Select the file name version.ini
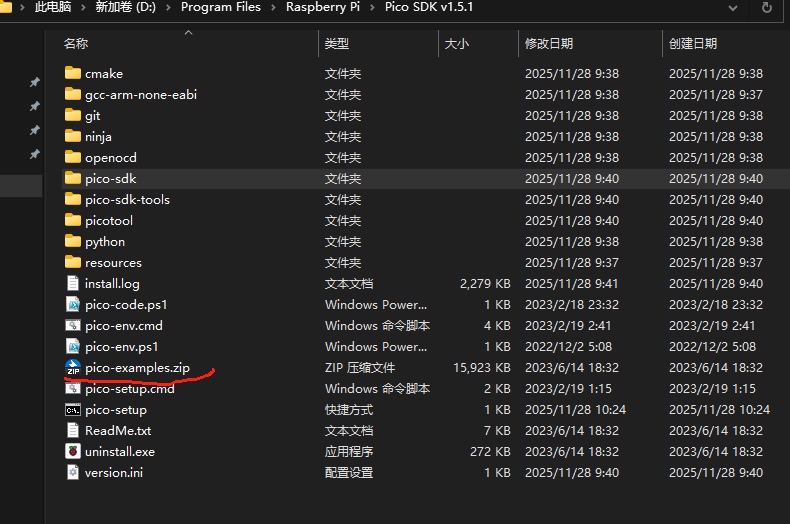Viewport: 790px width, 524px height. pos(114,473)
